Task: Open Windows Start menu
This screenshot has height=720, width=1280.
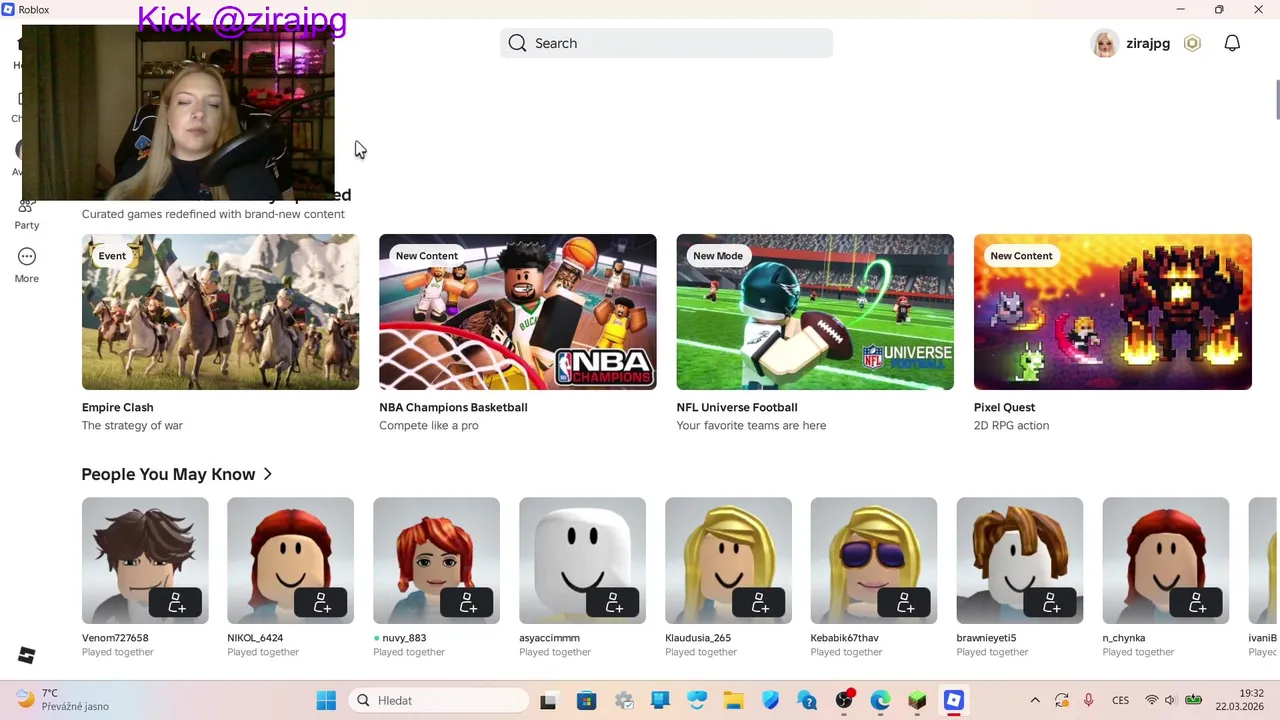Action: (326, 700)
